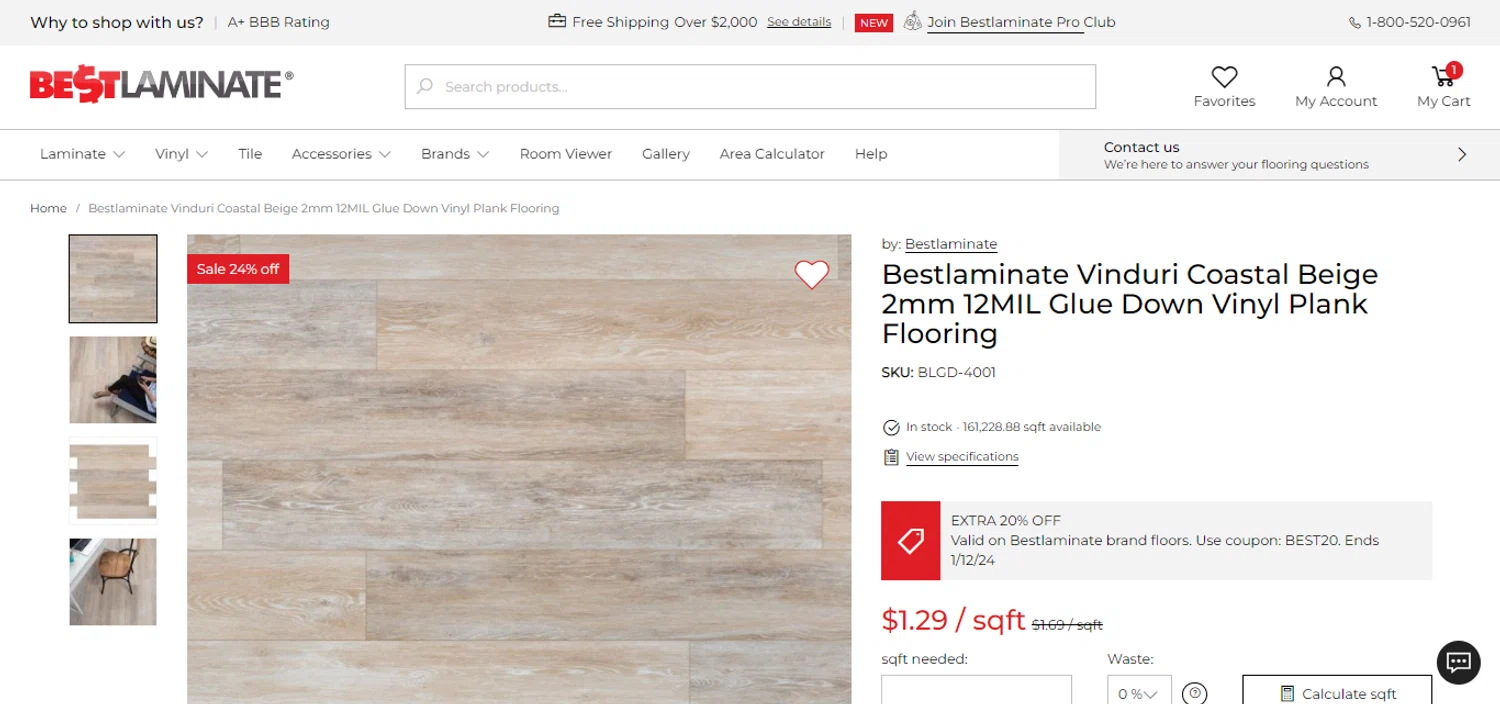The height and width of the screenshot is (704, 1500).
Task: Click the specifications clipboard icon
Action: tap(891, 457)
